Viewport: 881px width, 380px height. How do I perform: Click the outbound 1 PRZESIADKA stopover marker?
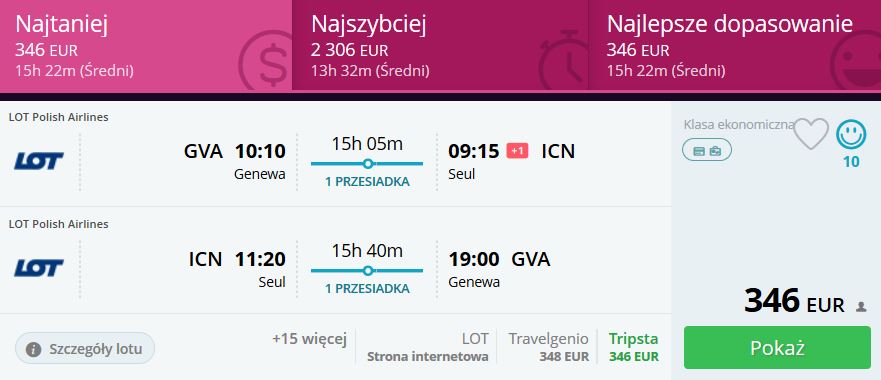tap(367, 164)
